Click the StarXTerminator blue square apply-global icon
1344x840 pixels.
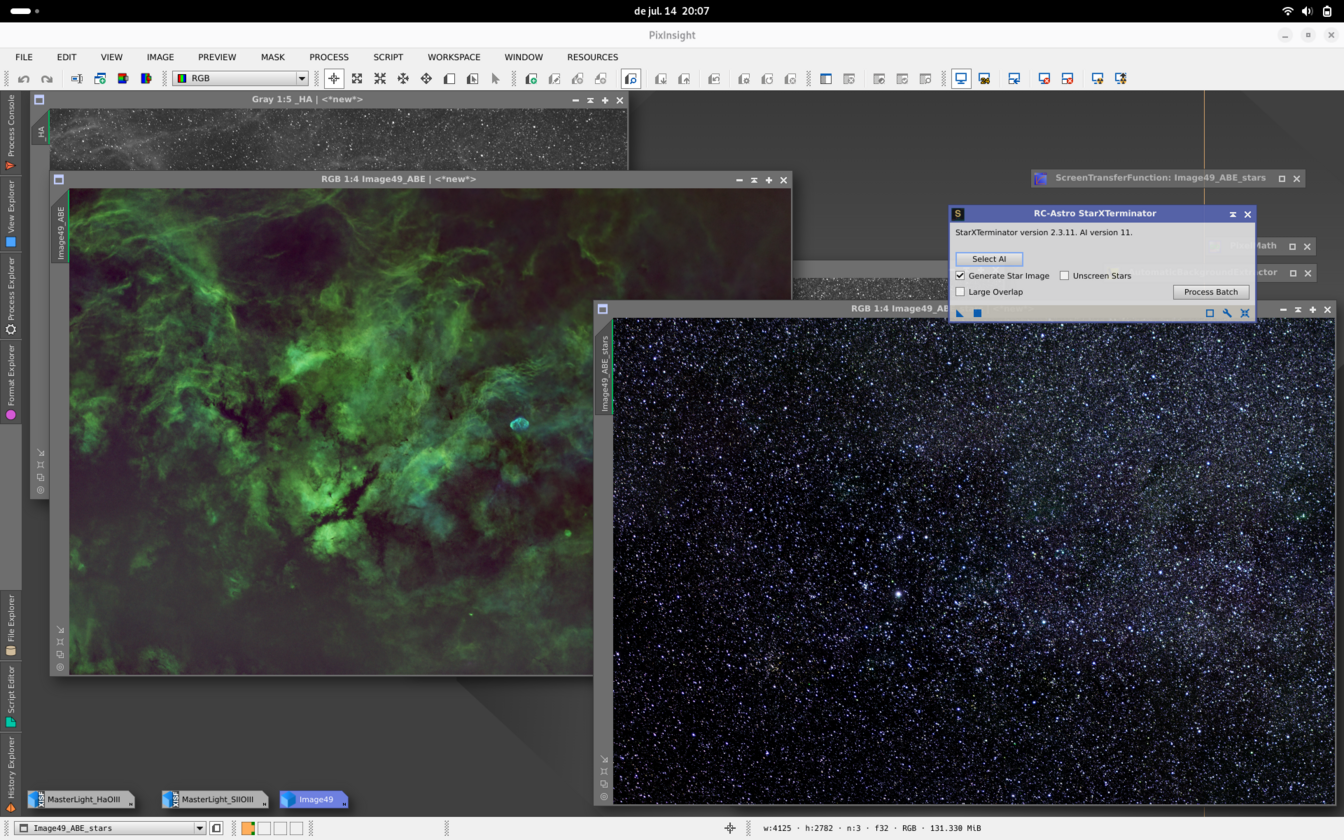coord(978,313)
